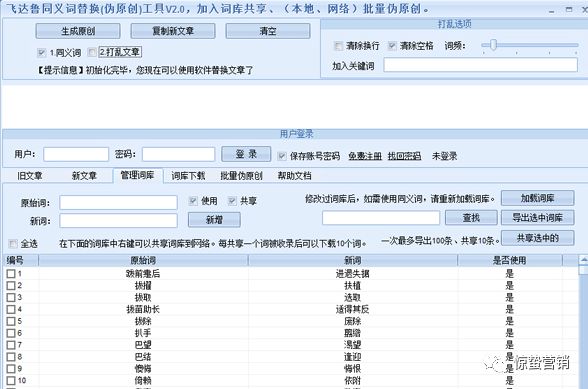Click the 共享选中的 button
The height and width of the screenshot is (389, 588).
(537, 238)
